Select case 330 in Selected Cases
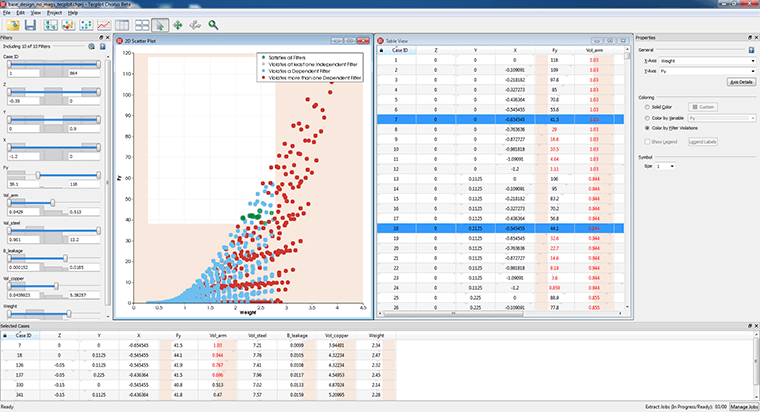Screen dimensions: 760x412 (198, 385)
